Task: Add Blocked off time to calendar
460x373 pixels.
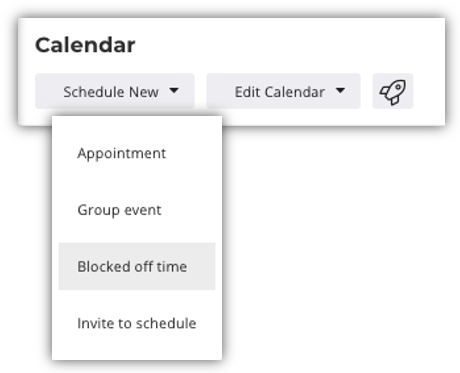Action: 137,266
